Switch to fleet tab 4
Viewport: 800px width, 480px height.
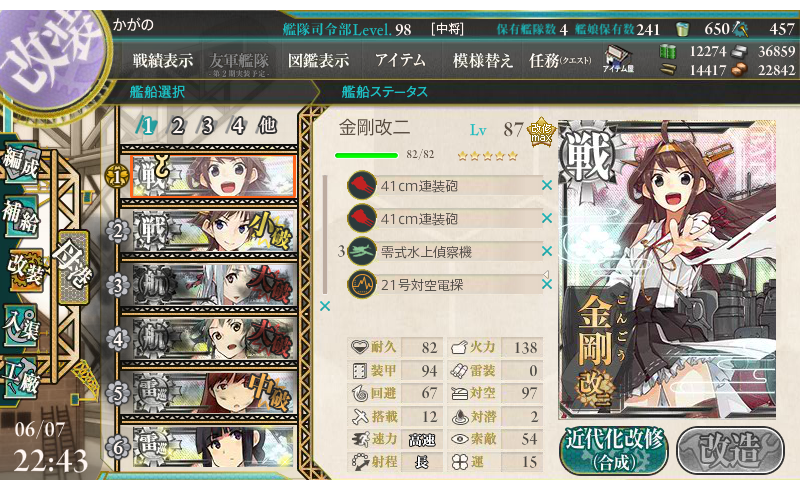237,125
